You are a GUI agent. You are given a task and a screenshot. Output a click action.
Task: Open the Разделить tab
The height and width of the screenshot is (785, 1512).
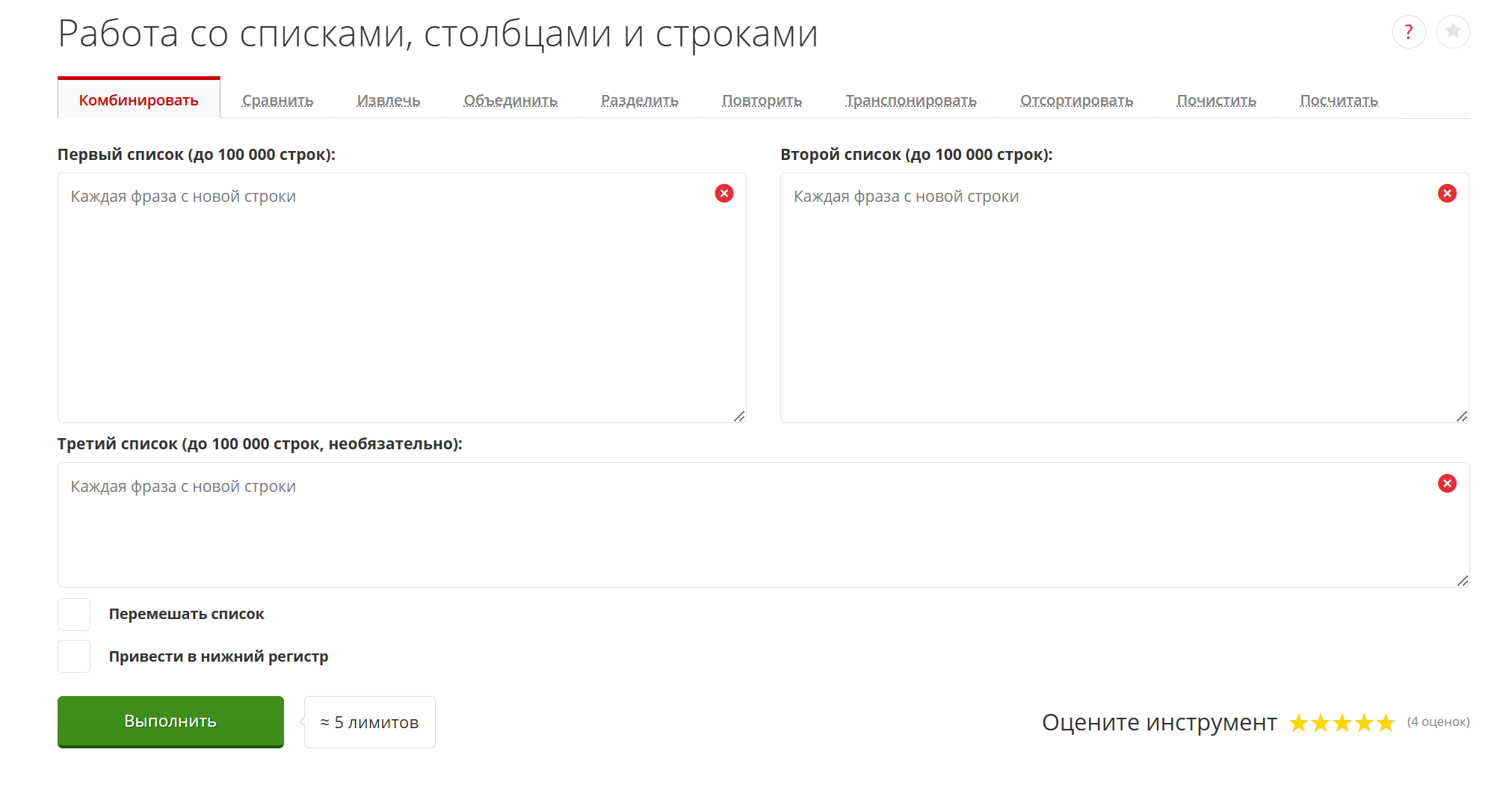tap(640, 100)
